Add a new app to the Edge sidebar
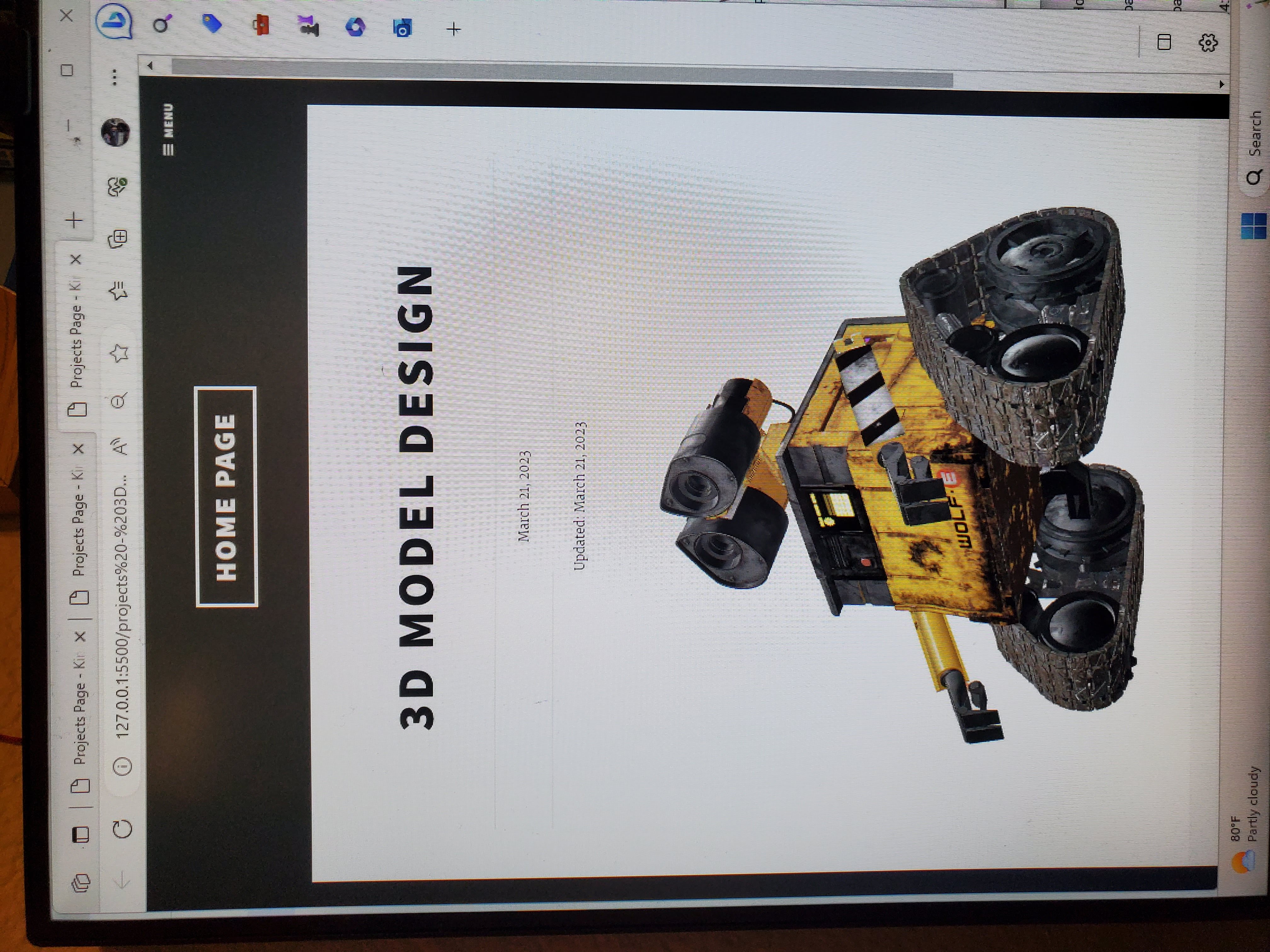Viewport: 1270px width, 952px height. [x=454, y=29]
